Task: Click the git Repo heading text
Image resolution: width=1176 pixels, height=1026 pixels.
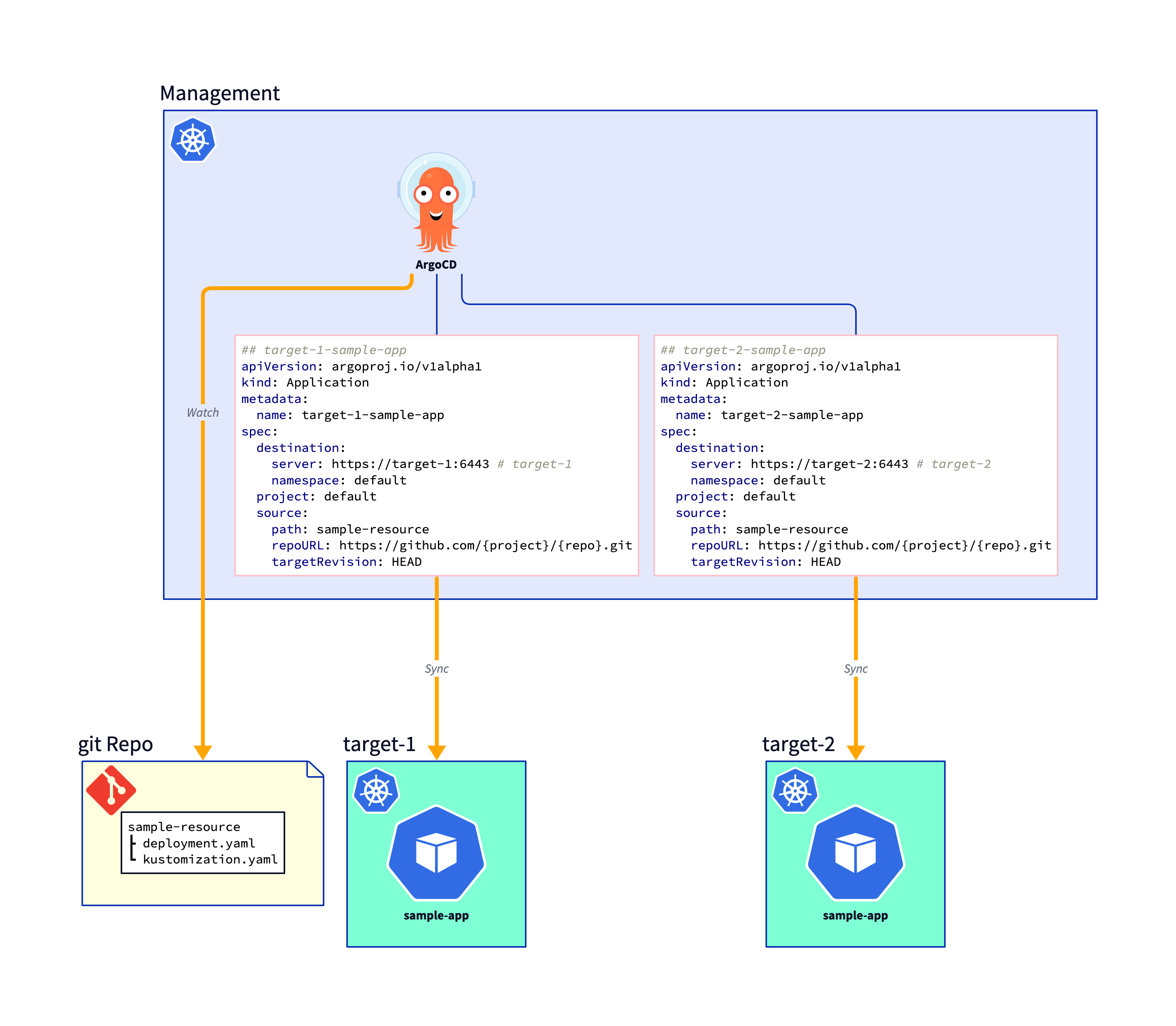Action: pyautogui.click(x=115, y=744)
